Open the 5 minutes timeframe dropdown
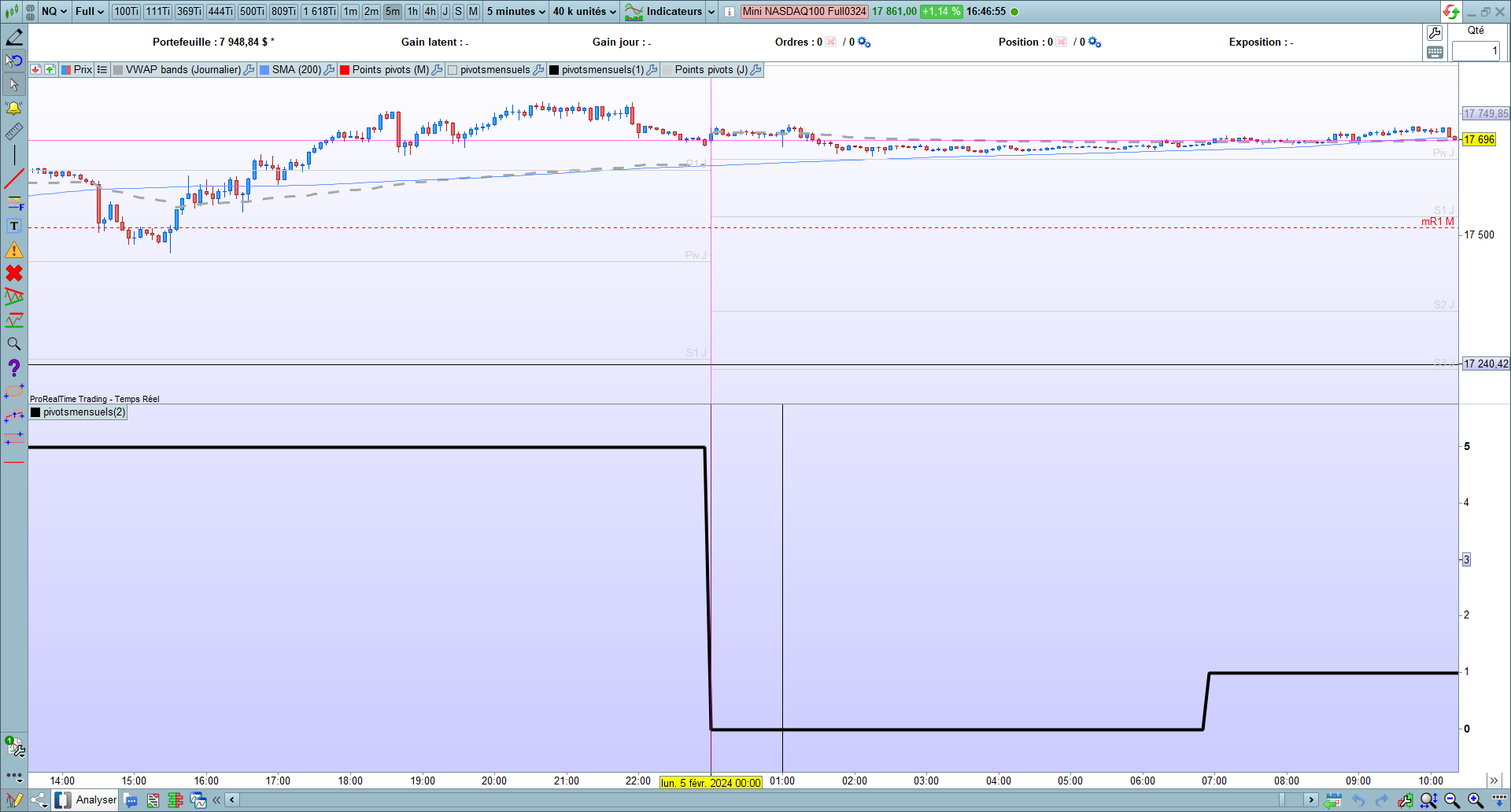The width and height of the screenshot is (1511, 812). point(515,12)
